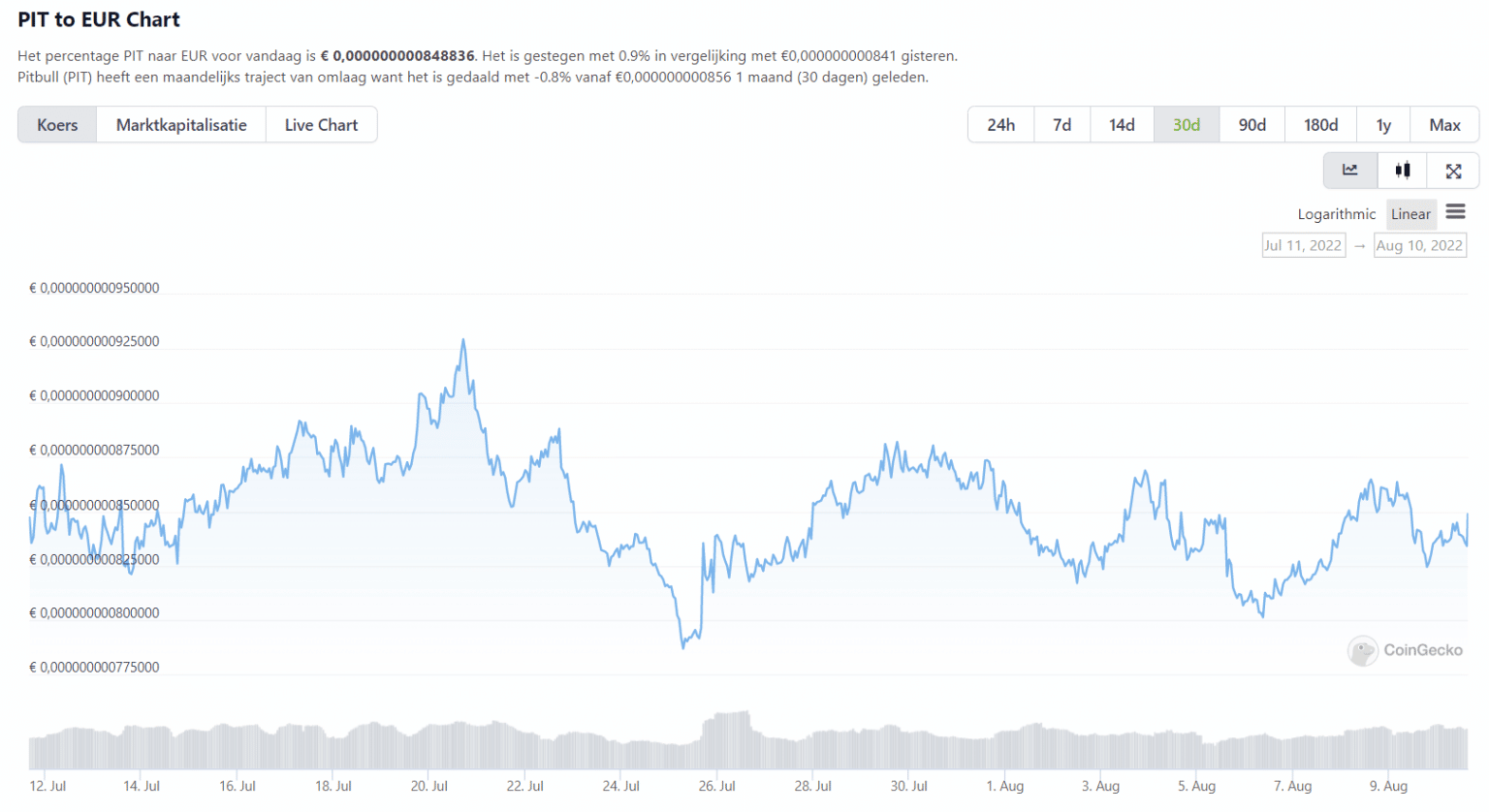
Task: Click x-axis label 20. Jul
Action: point(429,786)
